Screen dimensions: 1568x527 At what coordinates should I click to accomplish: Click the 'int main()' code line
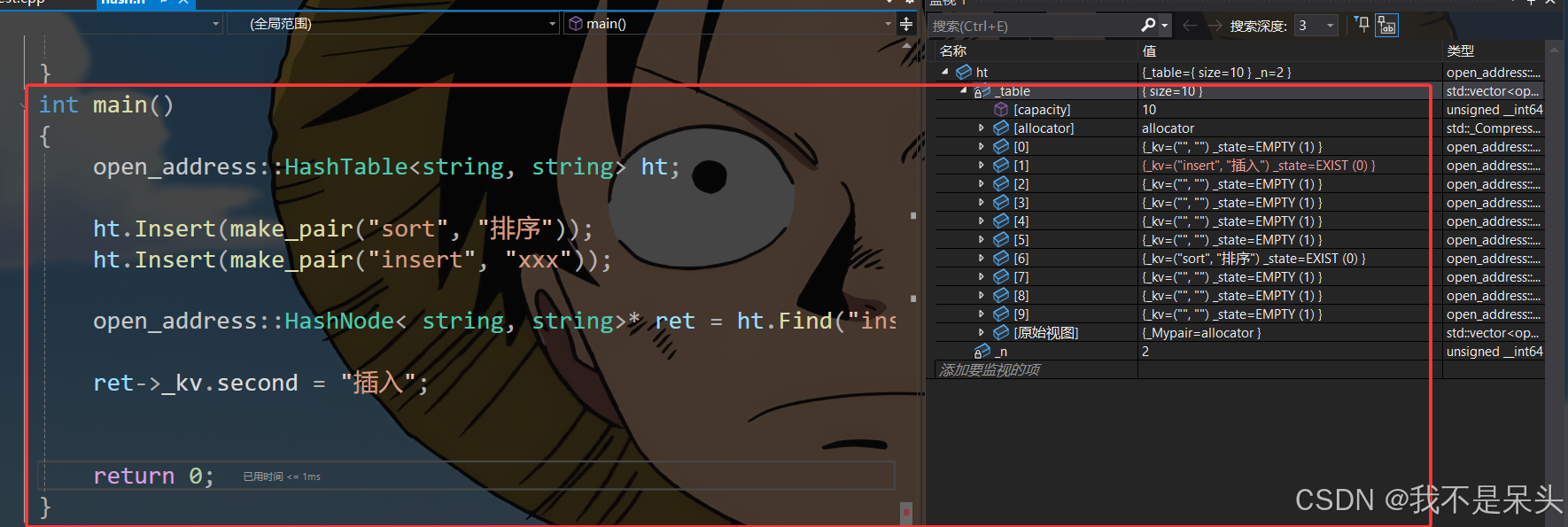tap(106, 105)
